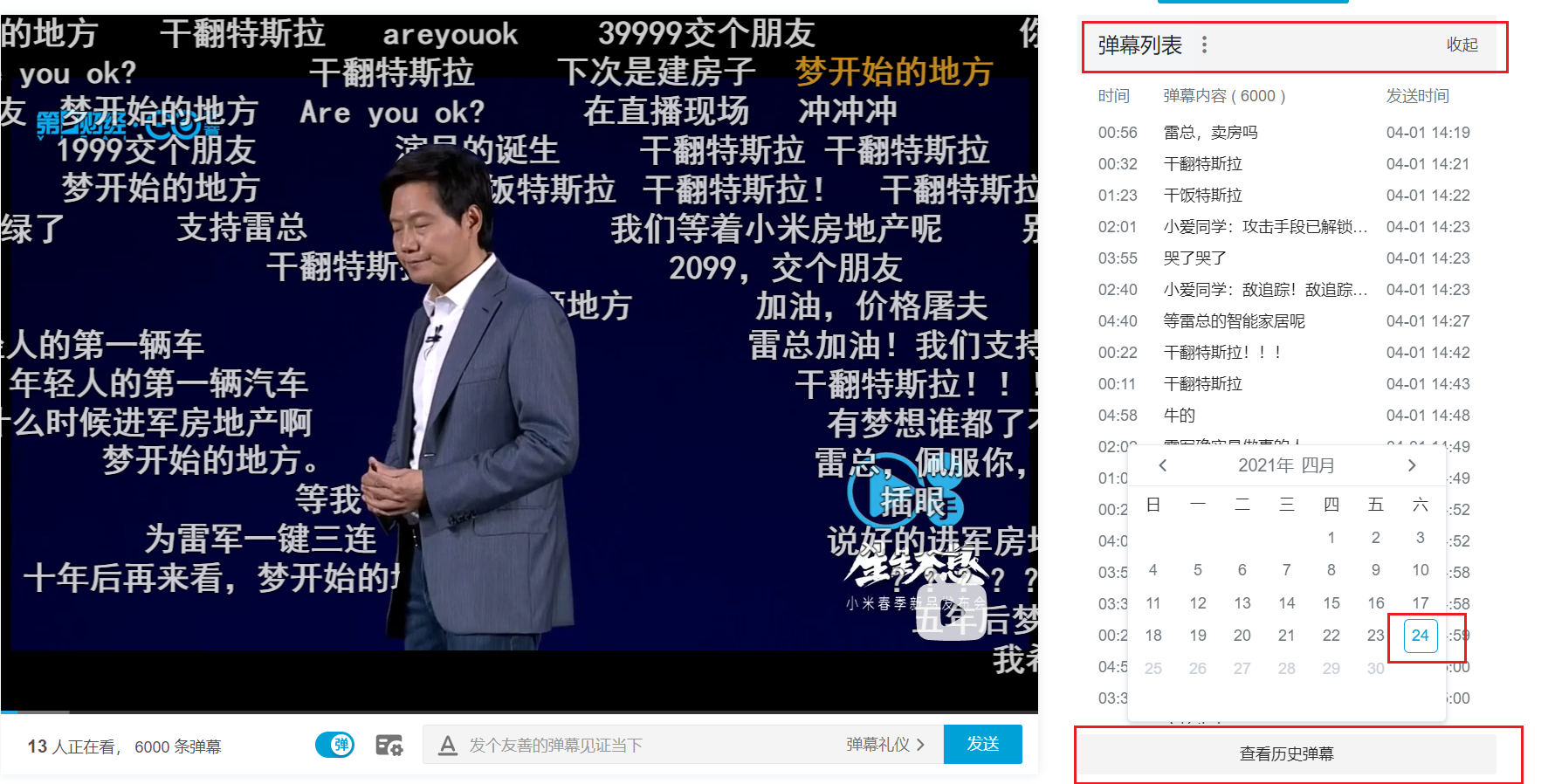The width and height of the screenshot is (1555, 784).
Task: Select danmaku row 牛的
Action: click(x=1286, y=416)
